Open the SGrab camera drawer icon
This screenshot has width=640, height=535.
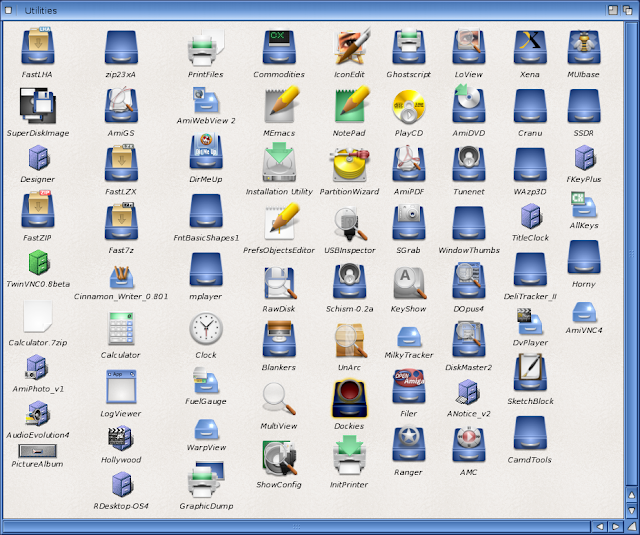point(409,222)
